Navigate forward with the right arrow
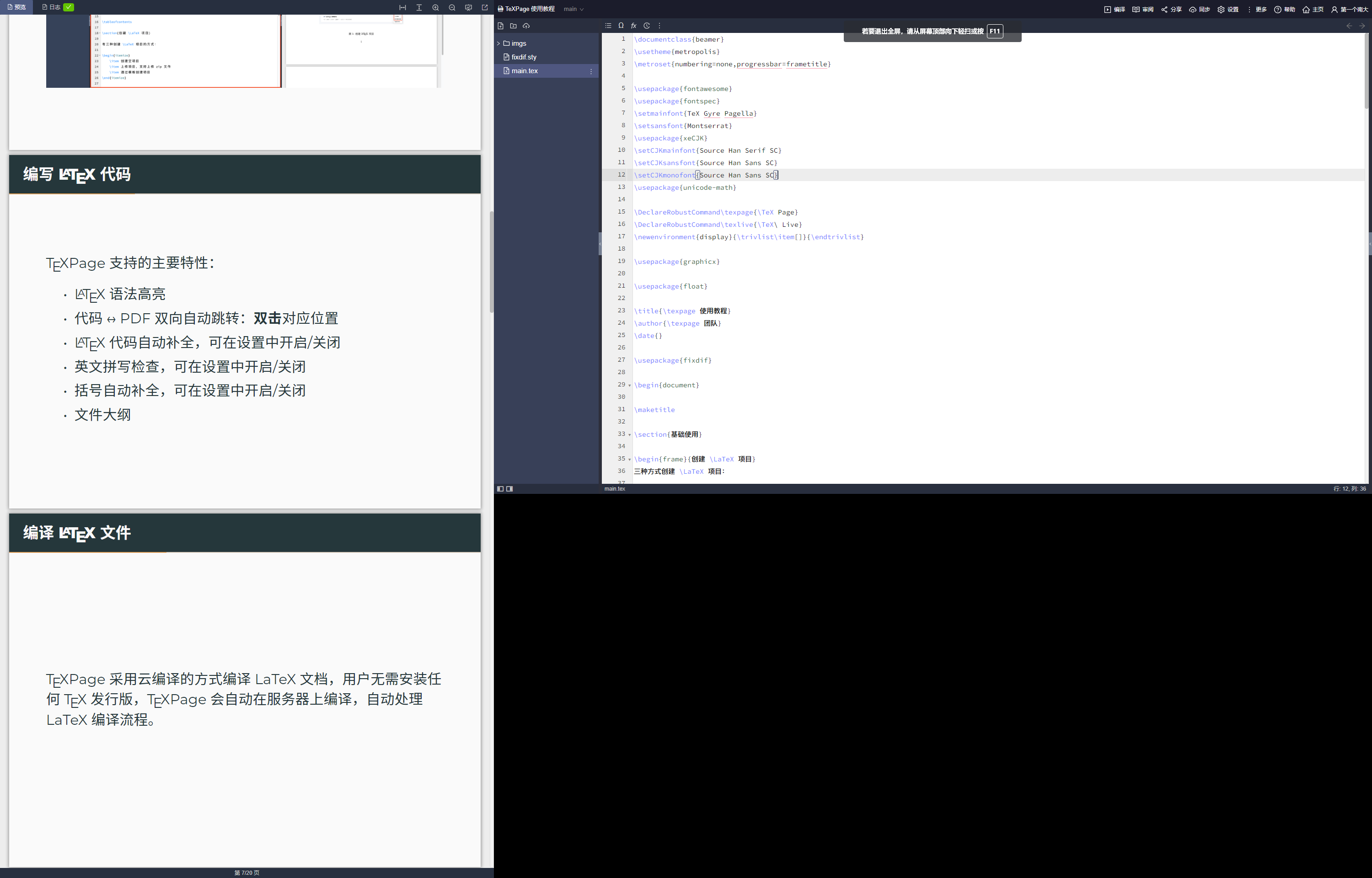This screenshot has height=878, width=1372. [1362, 26]
